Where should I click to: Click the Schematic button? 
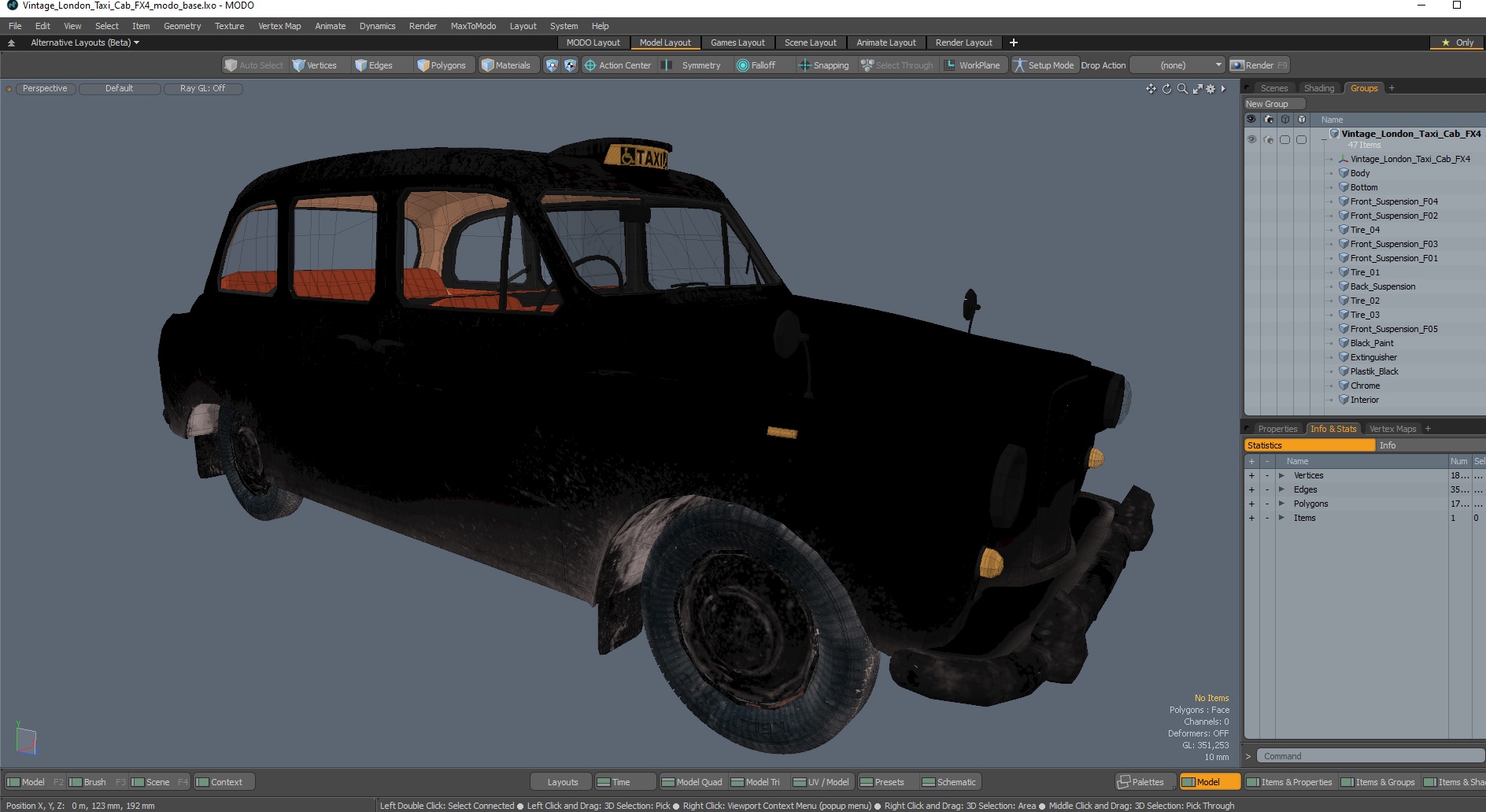coord(949,782)
